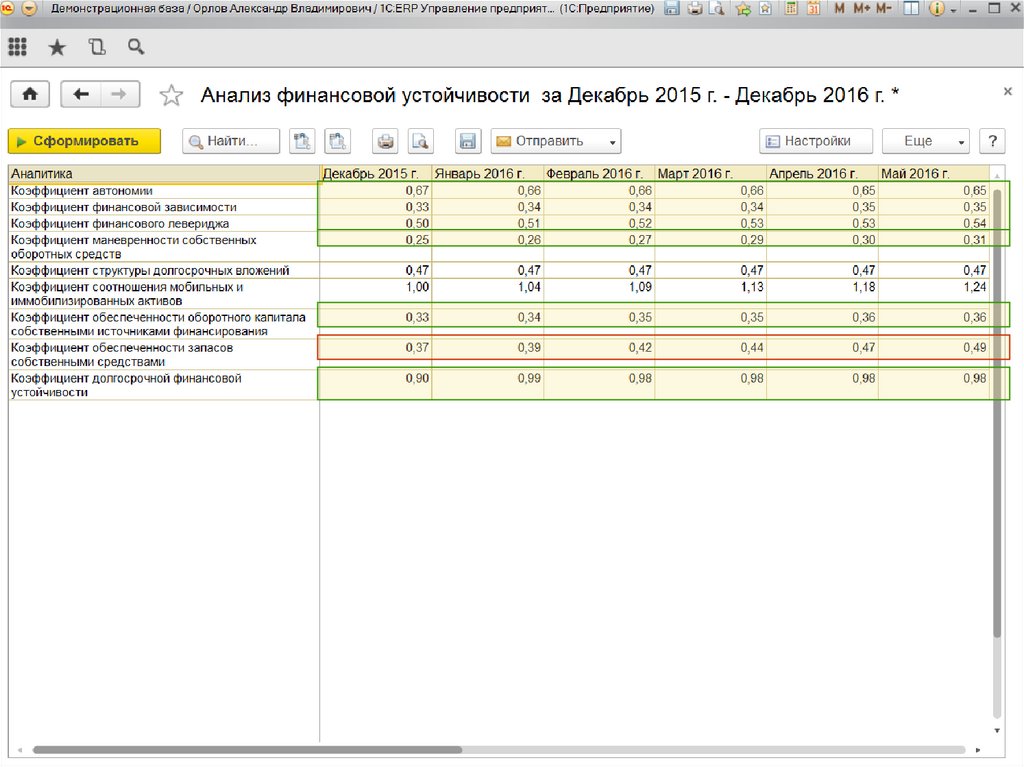Click the global search magnifier icon

[x=136, y=47]
